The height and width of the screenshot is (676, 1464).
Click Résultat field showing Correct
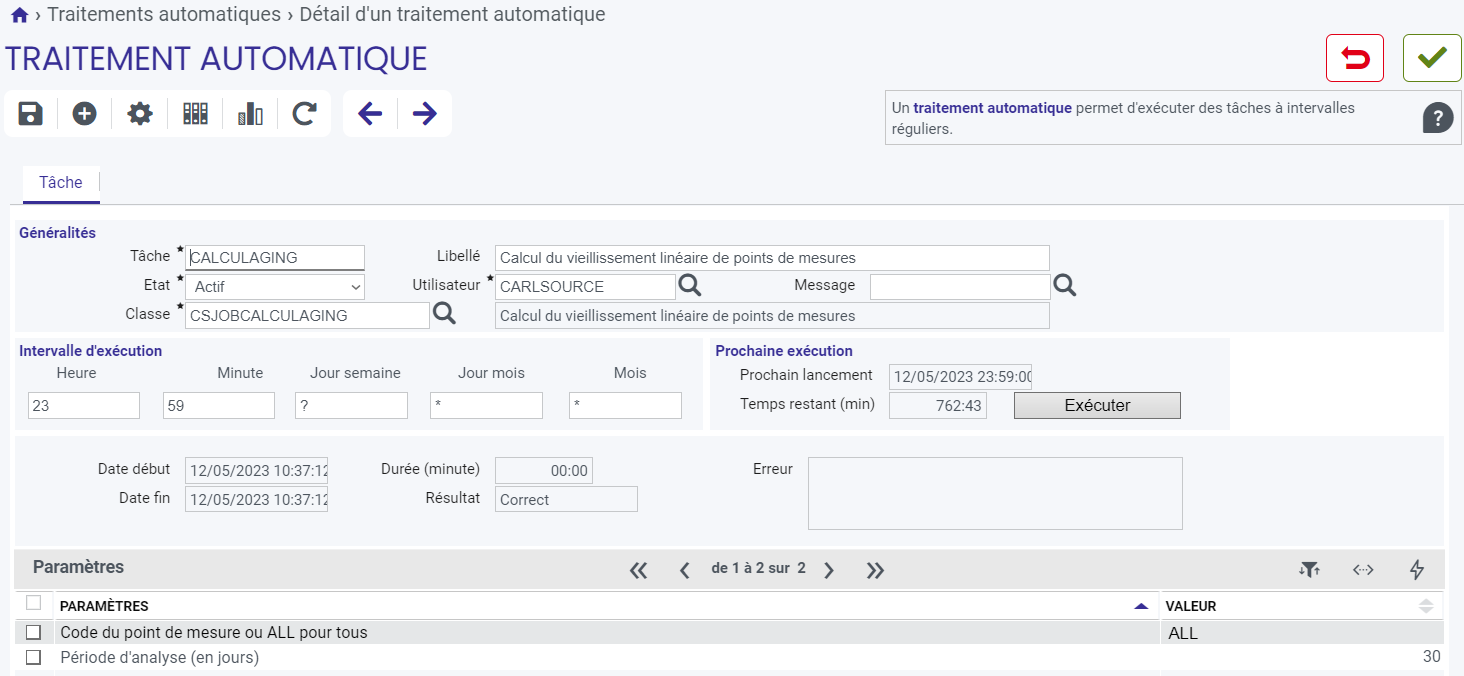pos(566,499)
